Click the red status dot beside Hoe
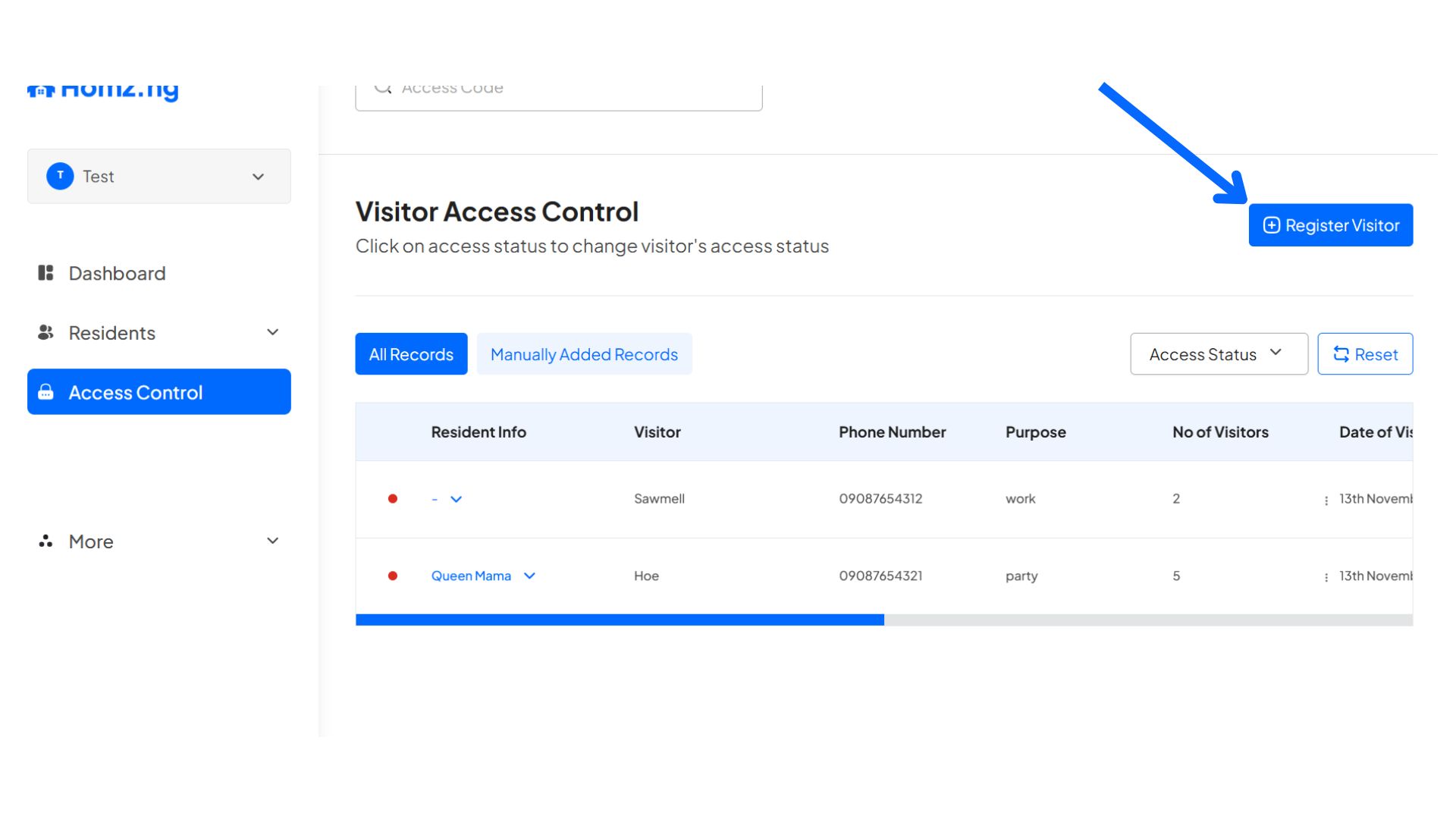This screenshot has height=819, width=1456. click(394, 576)
